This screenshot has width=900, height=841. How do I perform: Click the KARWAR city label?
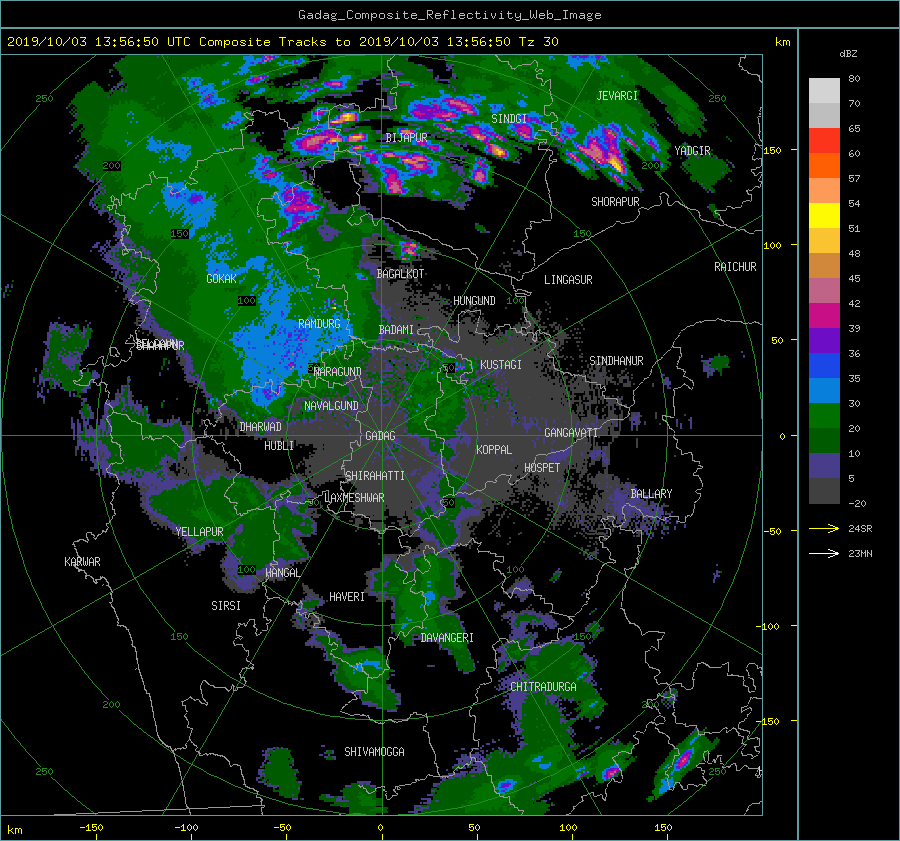pyautogui.click(x=82, y=562)
